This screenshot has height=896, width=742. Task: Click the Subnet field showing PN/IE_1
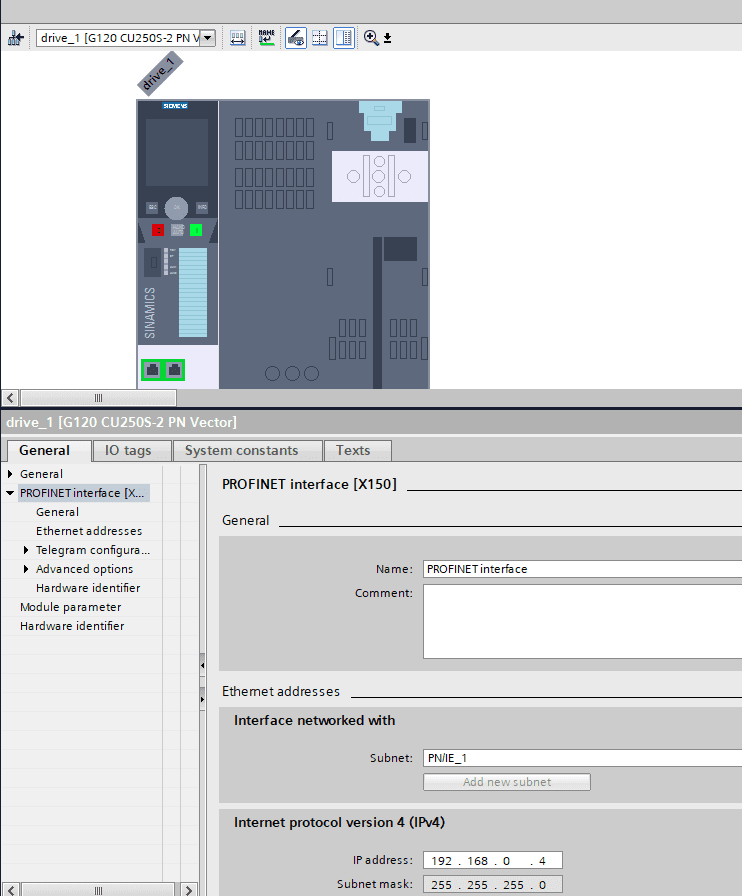[x=582, y=758]
